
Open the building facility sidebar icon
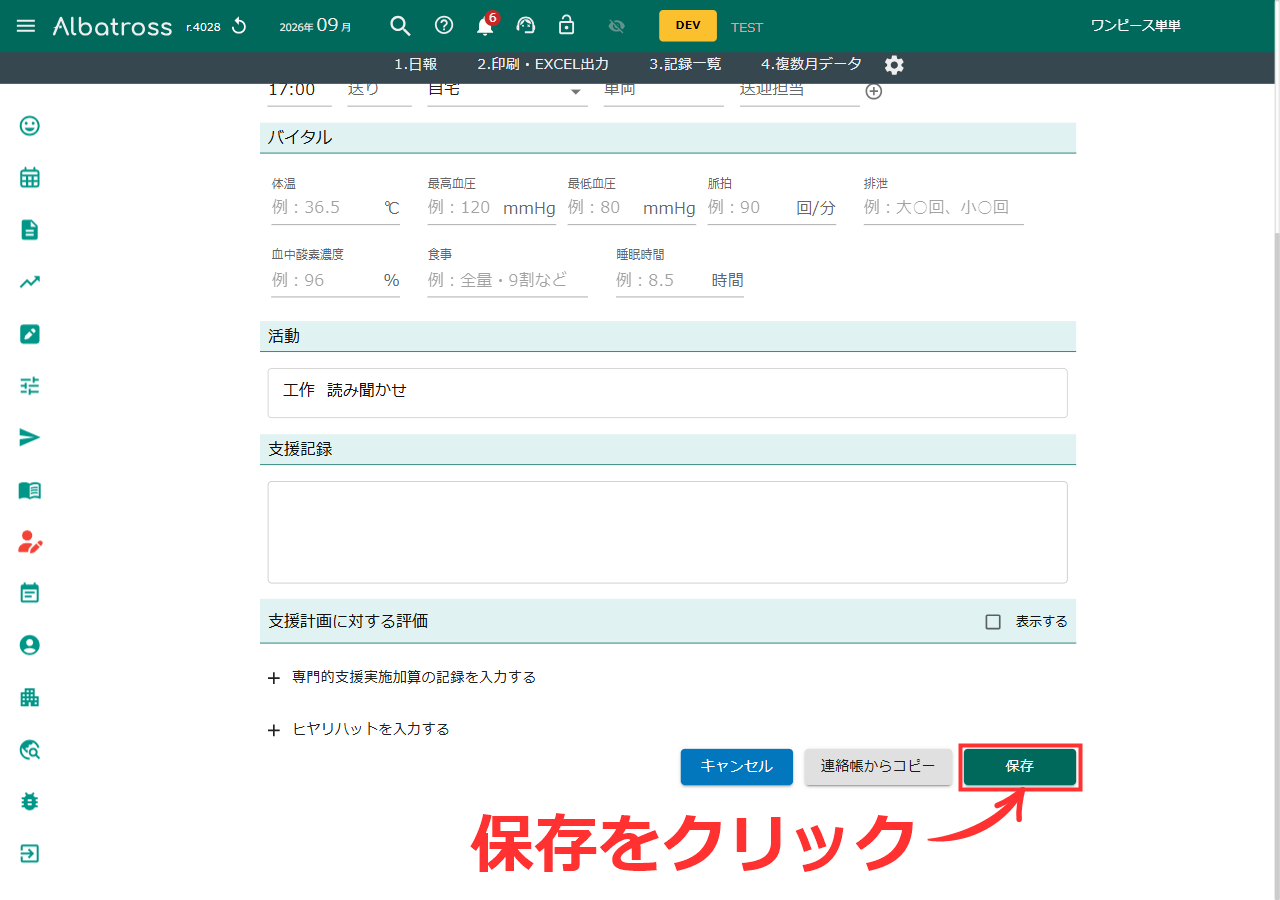click(30, 697)
